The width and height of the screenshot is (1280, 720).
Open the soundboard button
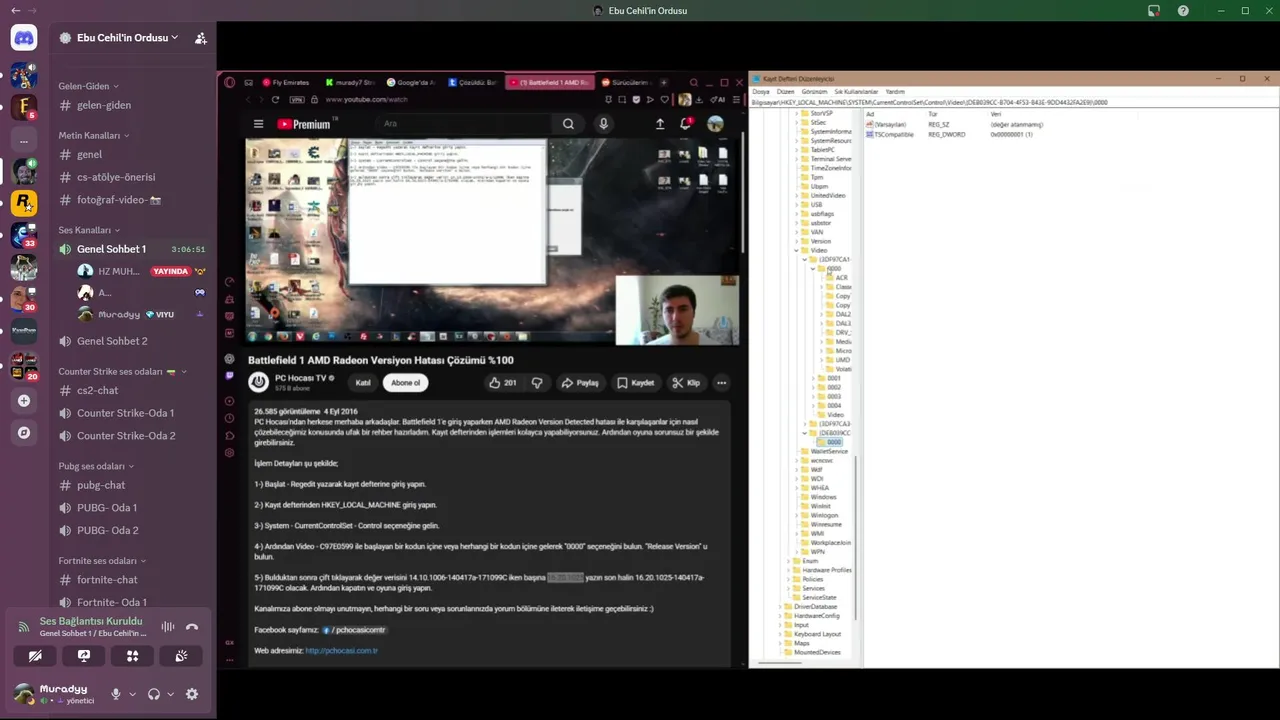coord(181,656)
